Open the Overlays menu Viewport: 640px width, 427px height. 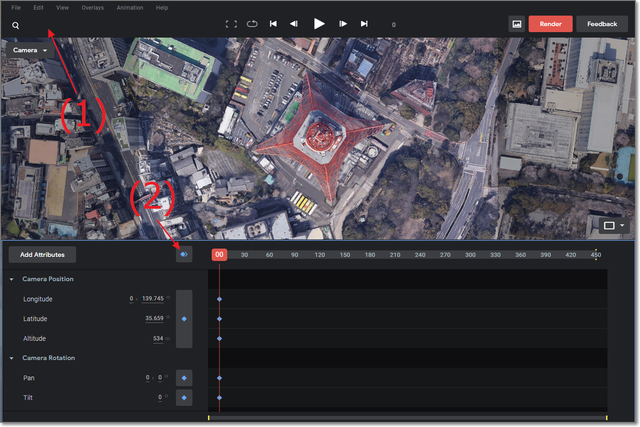coord(92,7)
